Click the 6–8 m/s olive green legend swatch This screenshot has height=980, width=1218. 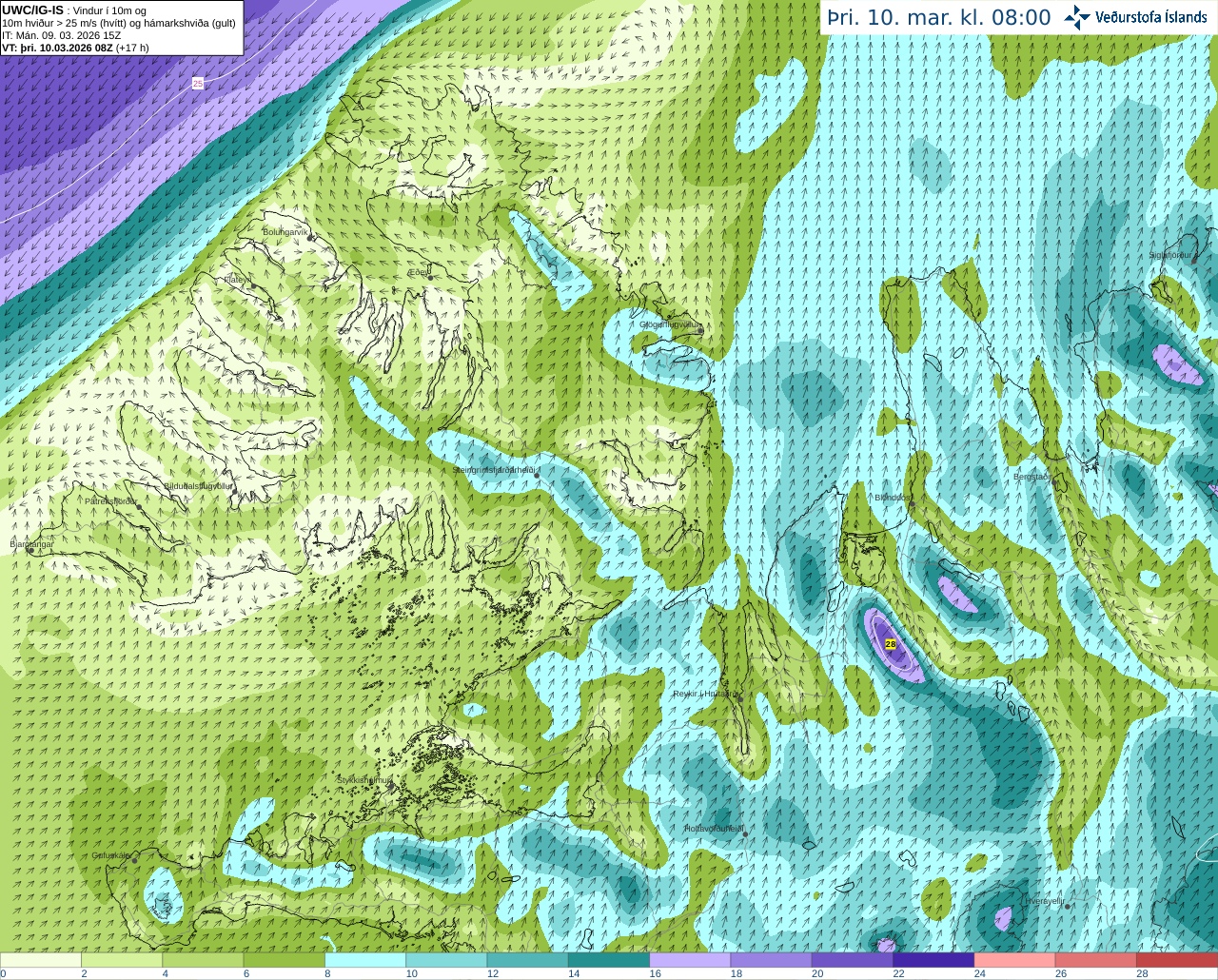coord(285,960)
